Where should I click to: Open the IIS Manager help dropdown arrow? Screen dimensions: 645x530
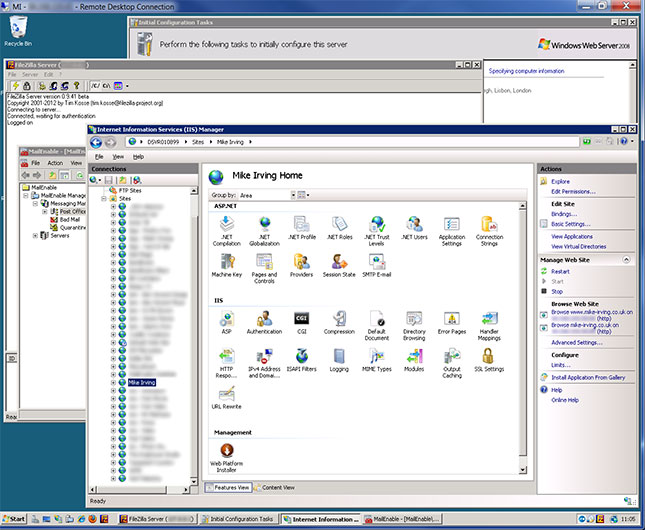coord(632,142)
